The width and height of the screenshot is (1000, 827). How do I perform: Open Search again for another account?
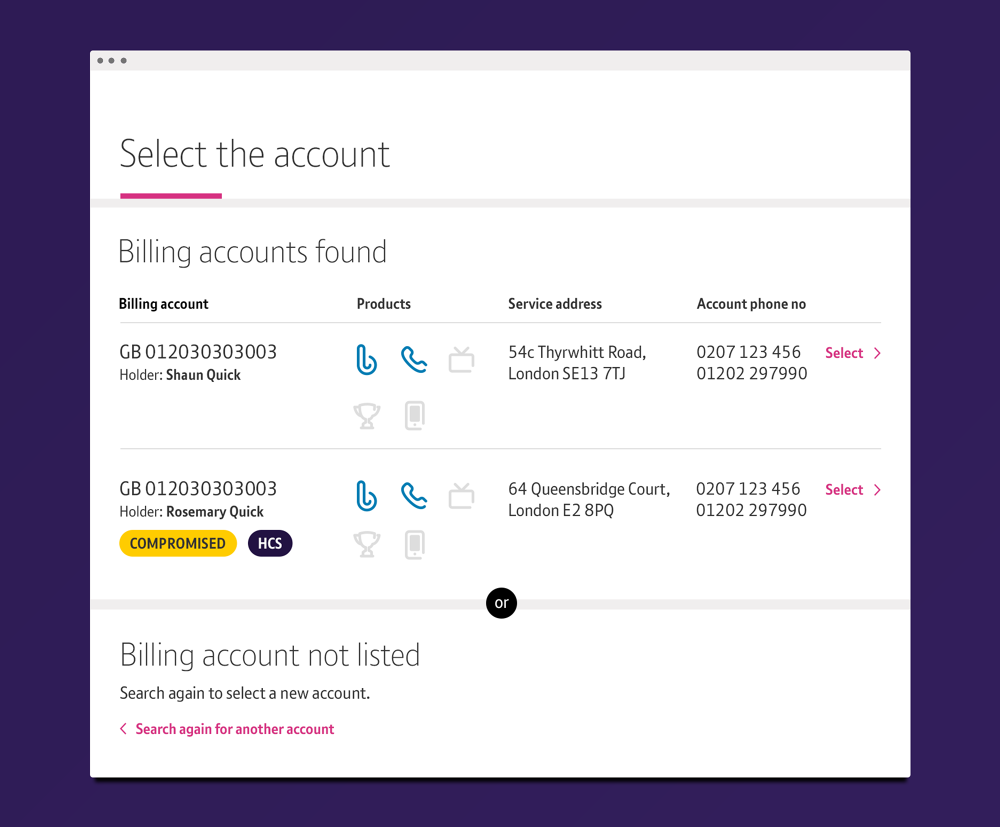tap(234, 729)
